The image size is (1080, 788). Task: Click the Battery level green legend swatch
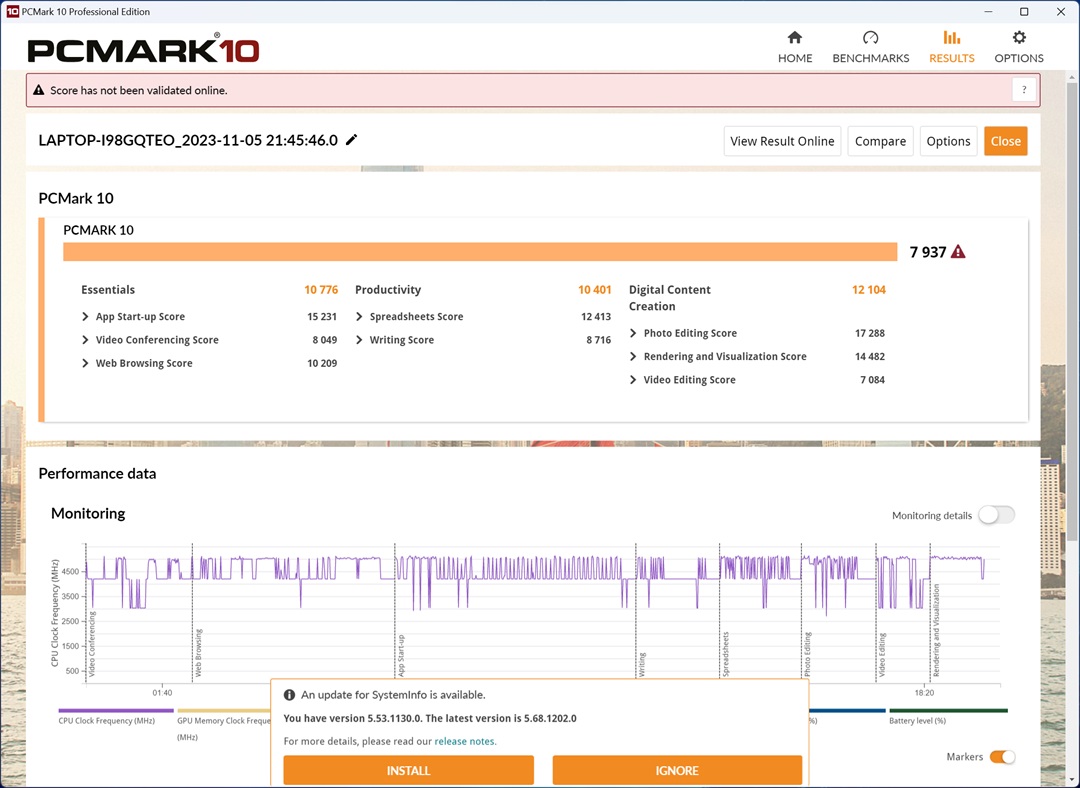point(948,710)
